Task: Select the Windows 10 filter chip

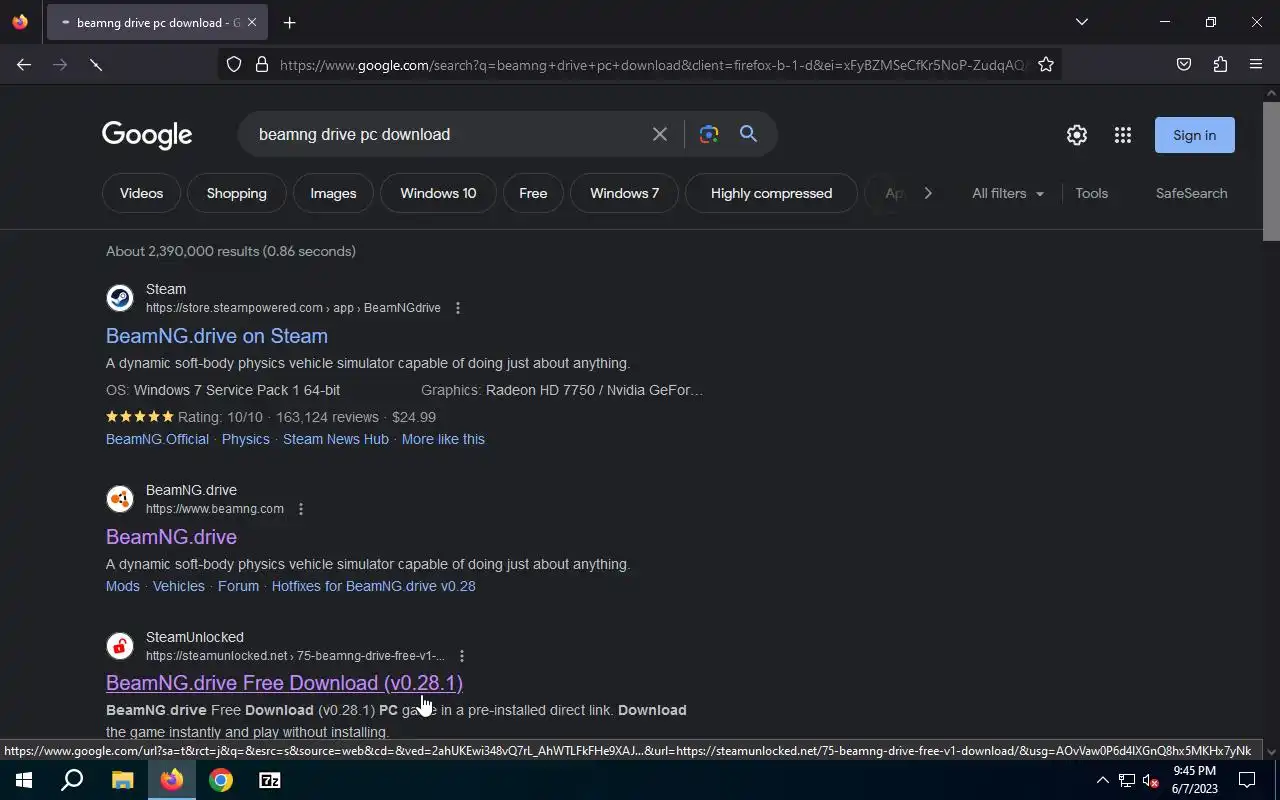Action: pyautogui.click(x=438, y=193)
